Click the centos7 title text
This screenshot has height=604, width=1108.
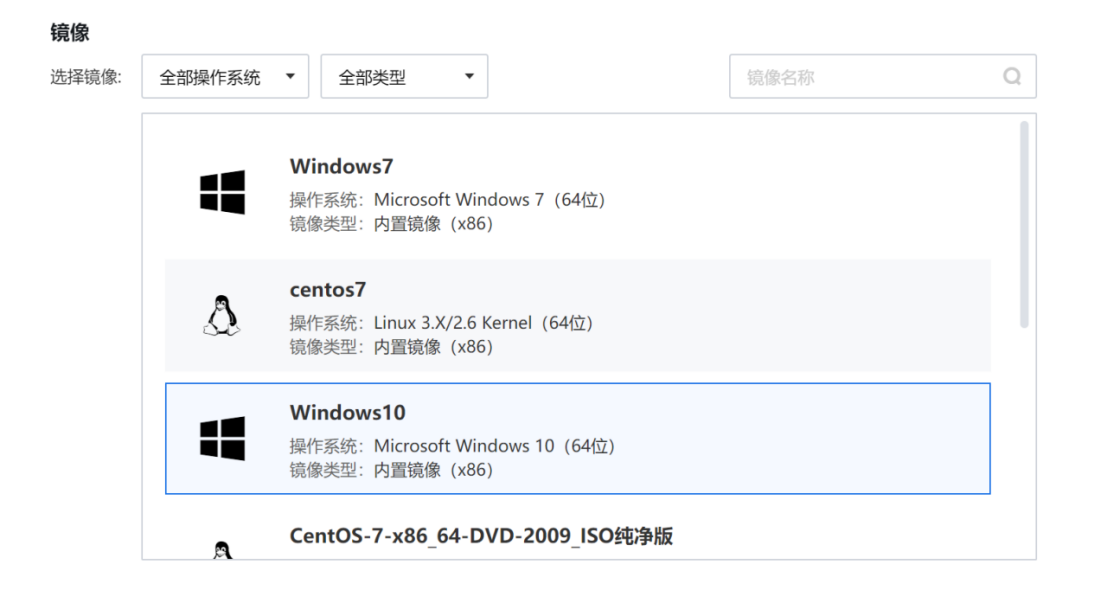[x=328, y=290]
